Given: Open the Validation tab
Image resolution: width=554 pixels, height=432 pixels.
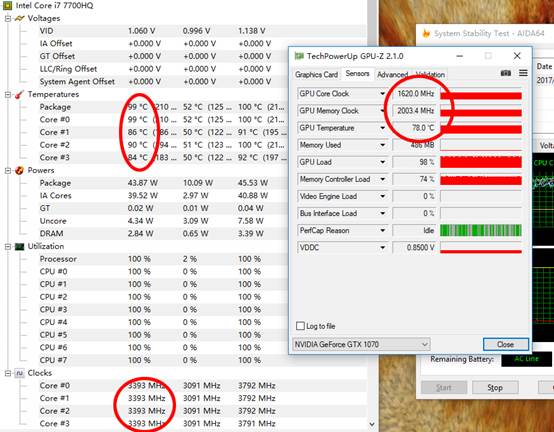Looking at the screenshot, I should tap(430, 75).
